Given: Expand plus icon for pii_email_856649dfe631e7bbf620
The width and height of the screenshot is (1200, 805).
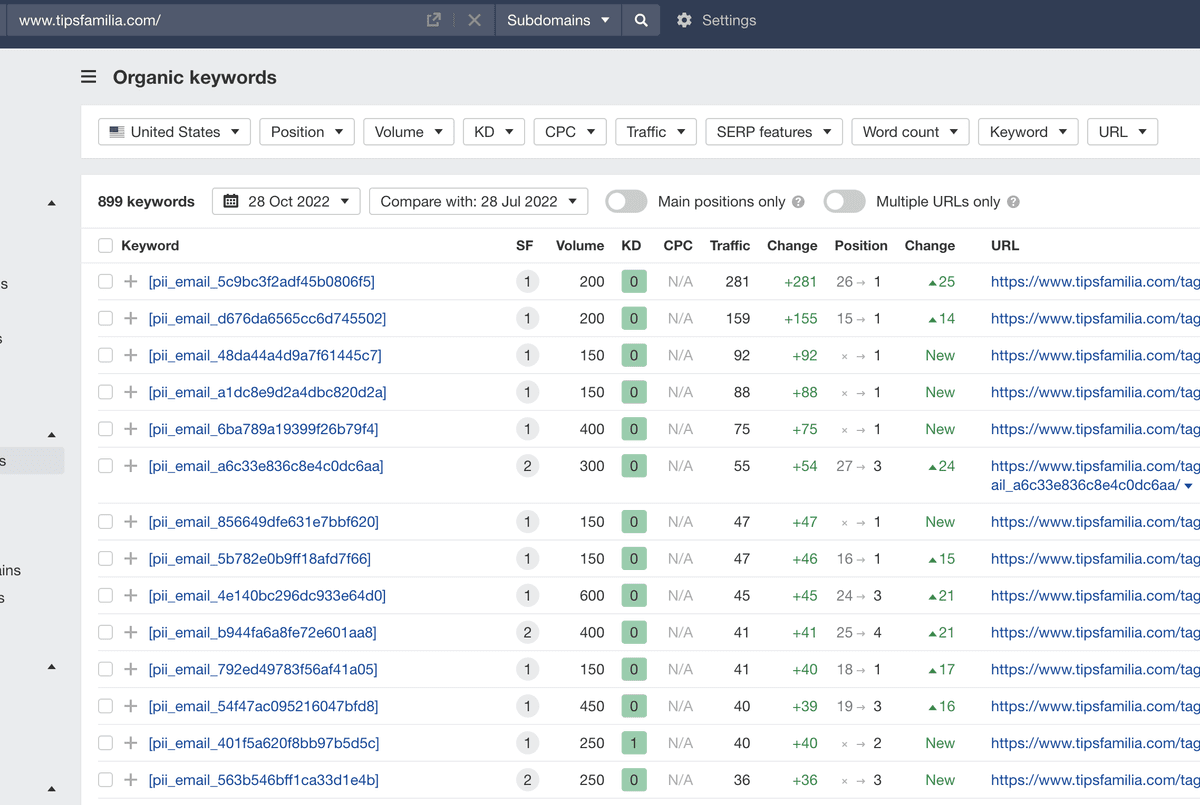Looking at the screenshot, I should (130, 522).
